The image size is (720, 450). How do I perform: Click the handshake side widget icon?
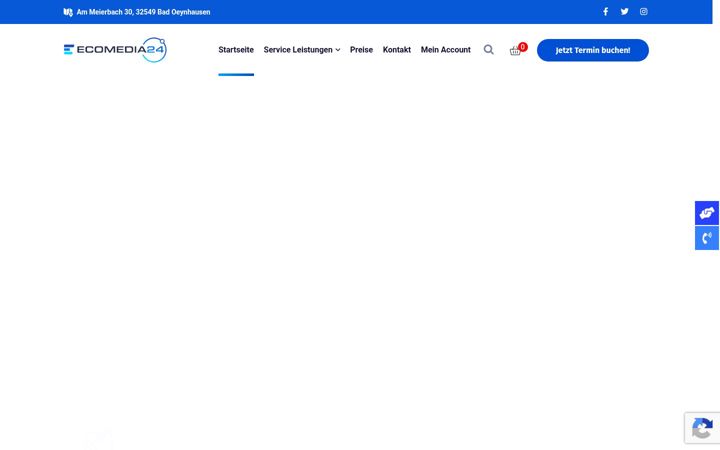click(x=707, y=213)
